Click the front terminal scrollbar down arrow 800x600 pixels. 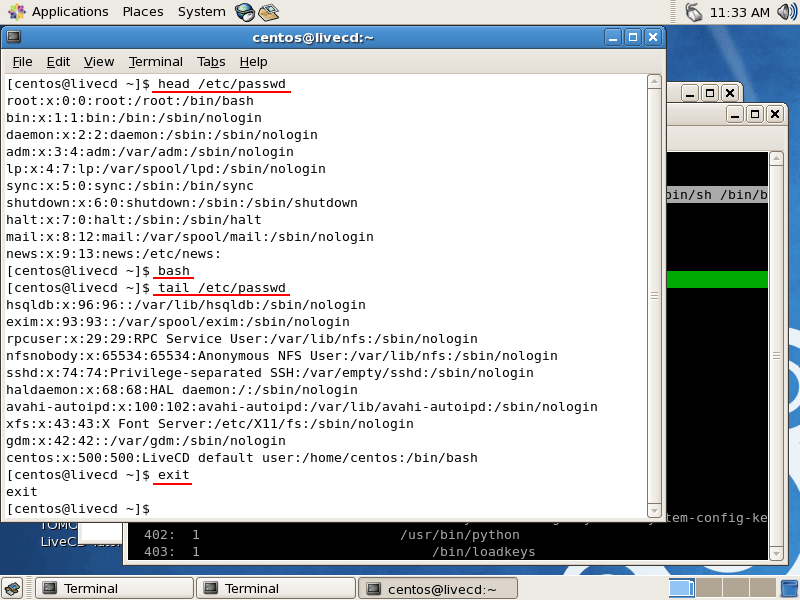point(654,510)
